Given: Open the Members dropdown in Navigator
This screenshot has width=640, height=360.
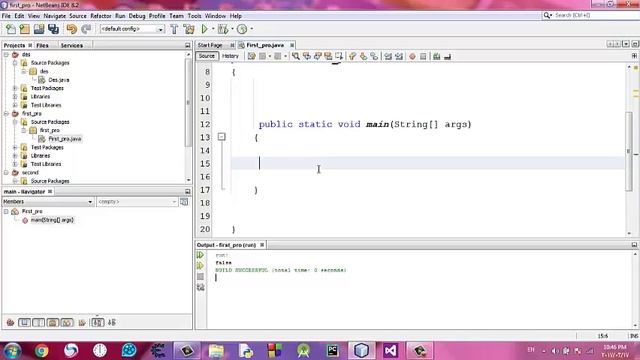Looking at the screenshot, I should pyautogui.click(x=90, y=202).
